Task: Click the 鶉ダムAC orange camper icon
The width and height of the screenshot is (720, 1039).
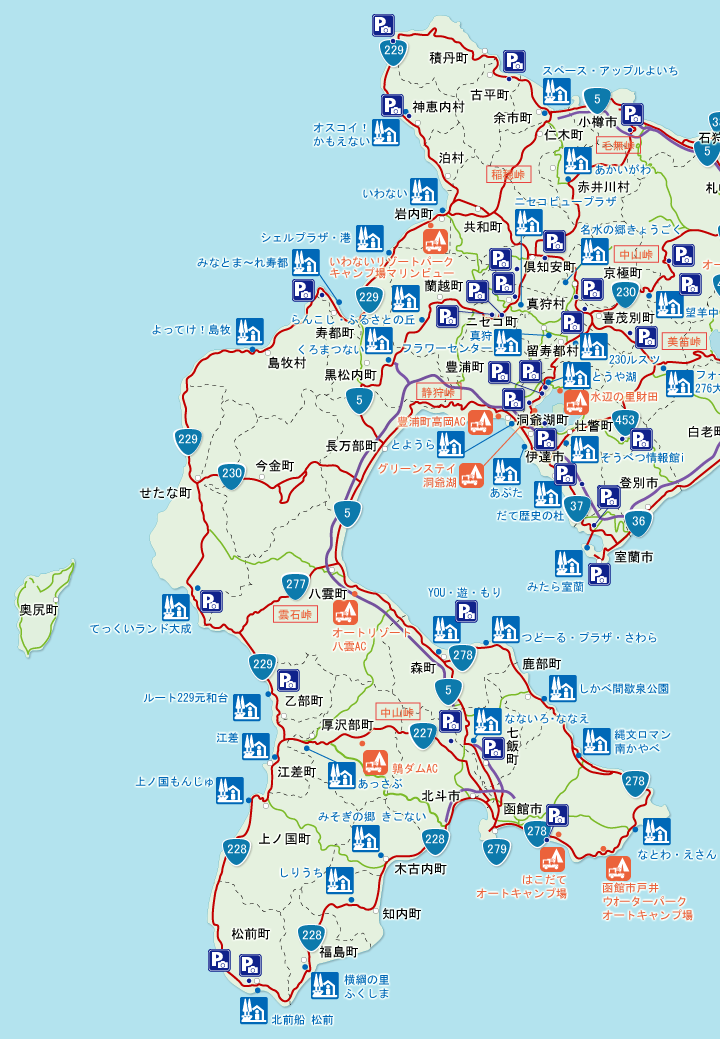Action: pos(376,764)
